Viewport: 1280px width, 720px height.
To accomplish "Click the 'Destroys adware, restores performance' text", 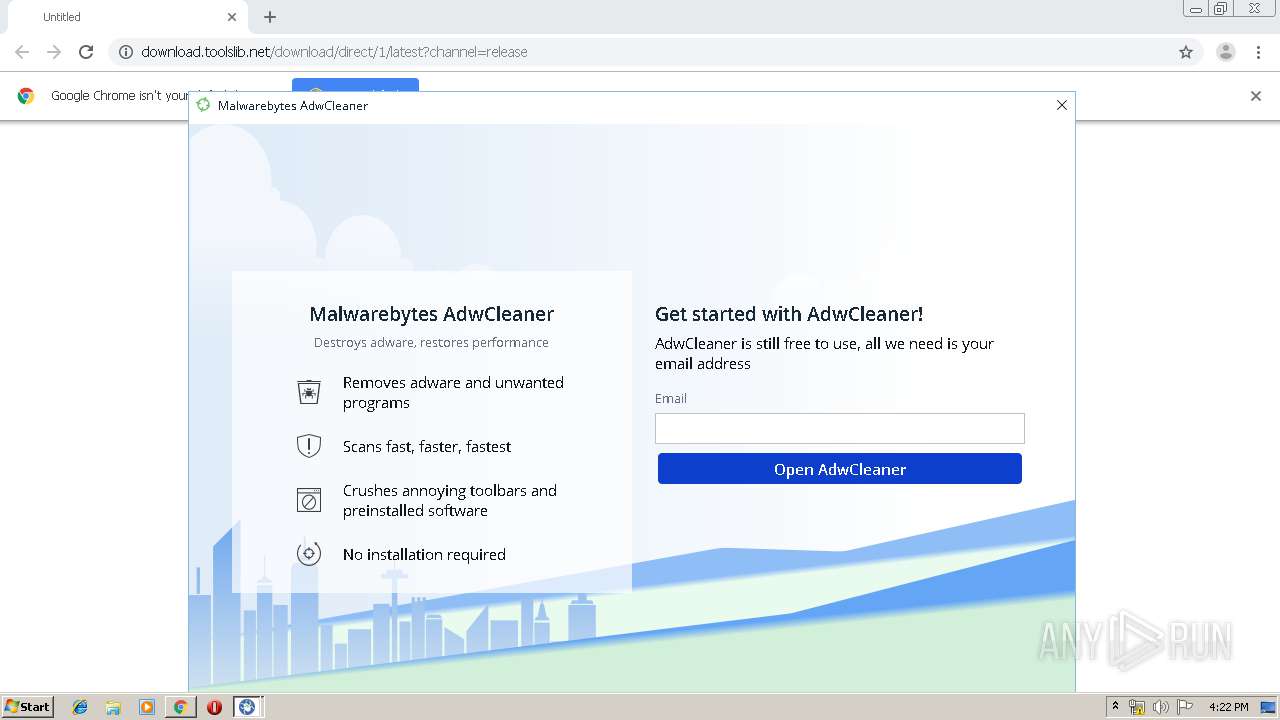I will point(431,342).
